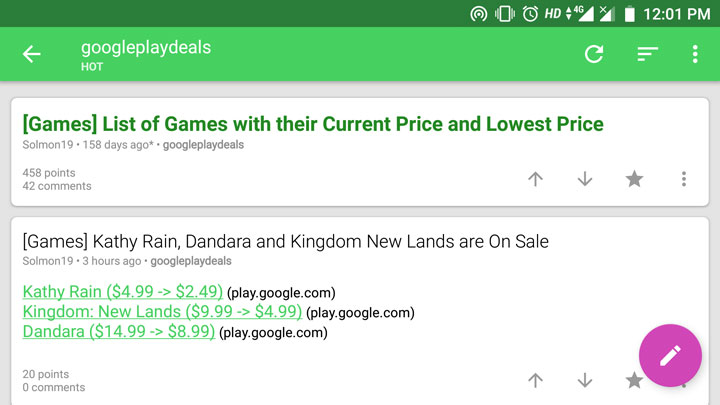Tap the pink compose pencil button
The image size is (720, 405).
pyautogui.click(x=670, y=355)
